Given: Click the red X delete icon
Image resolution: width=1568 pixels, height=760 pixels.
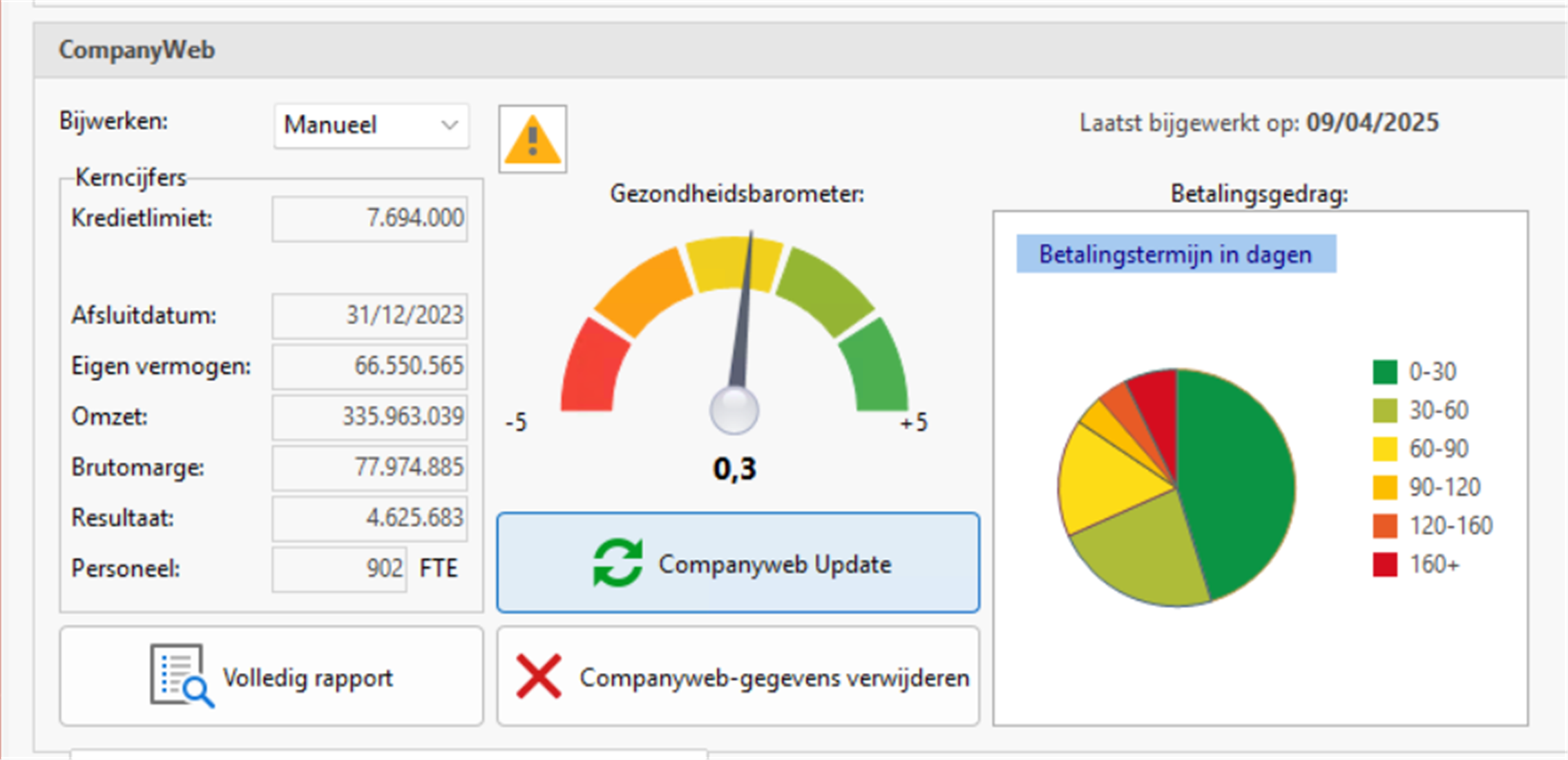Looking at the screenshot, I should click(x=539, y=676).
